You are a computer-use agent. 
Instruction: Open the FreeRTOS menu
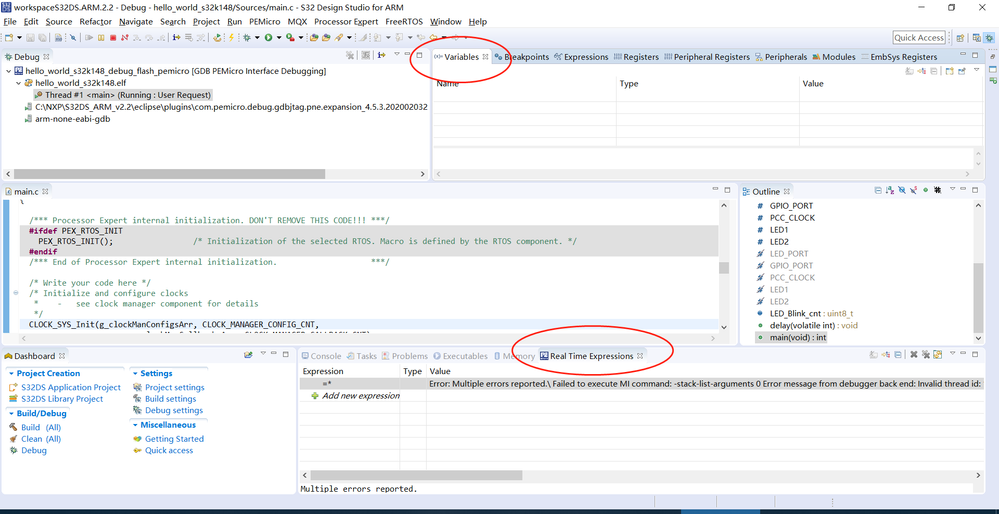404,22
